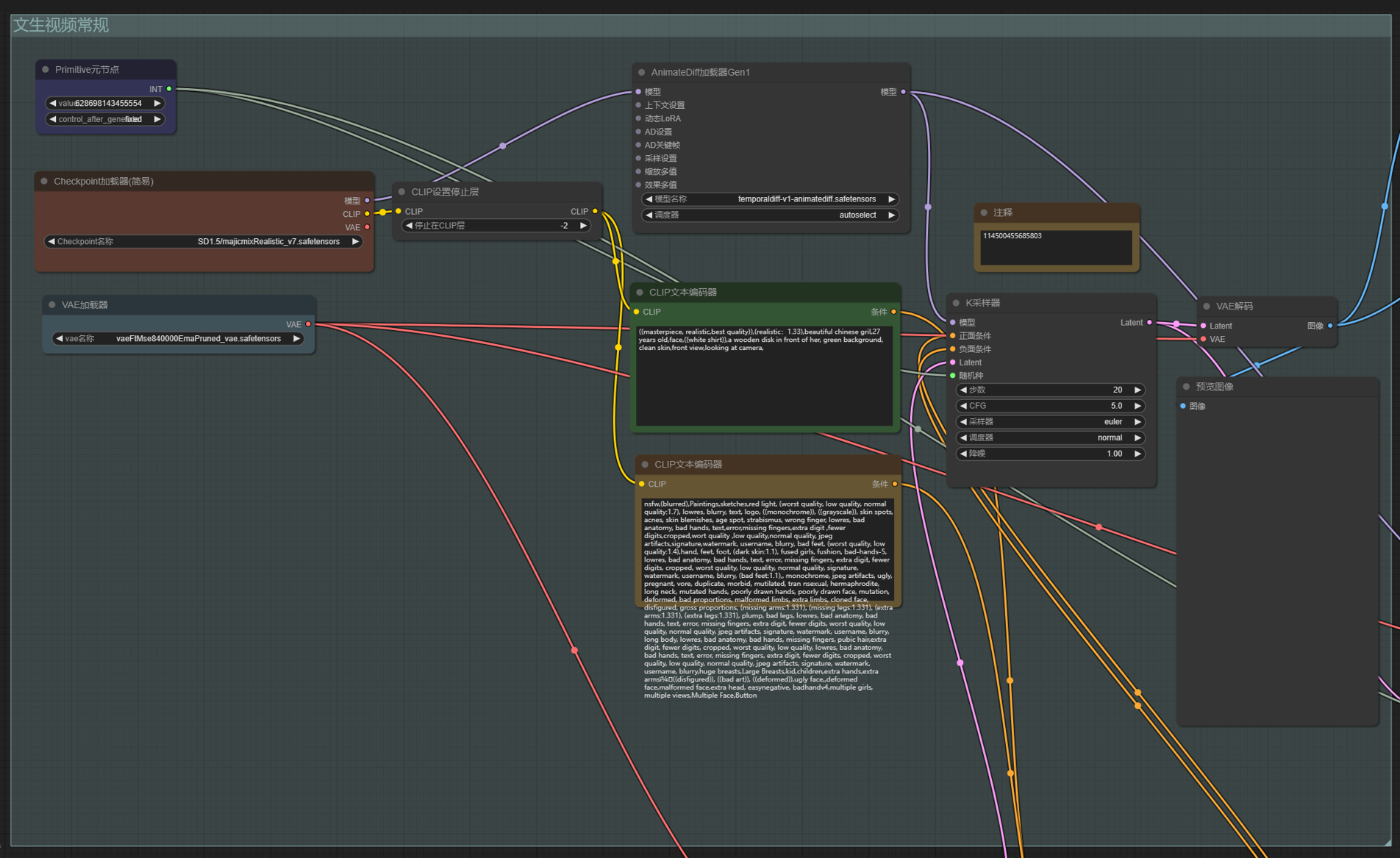Increase CFG with right arrow
Image resolution: width=1400 pixels, height=858 pixels.
click(x=1137, y=406)
